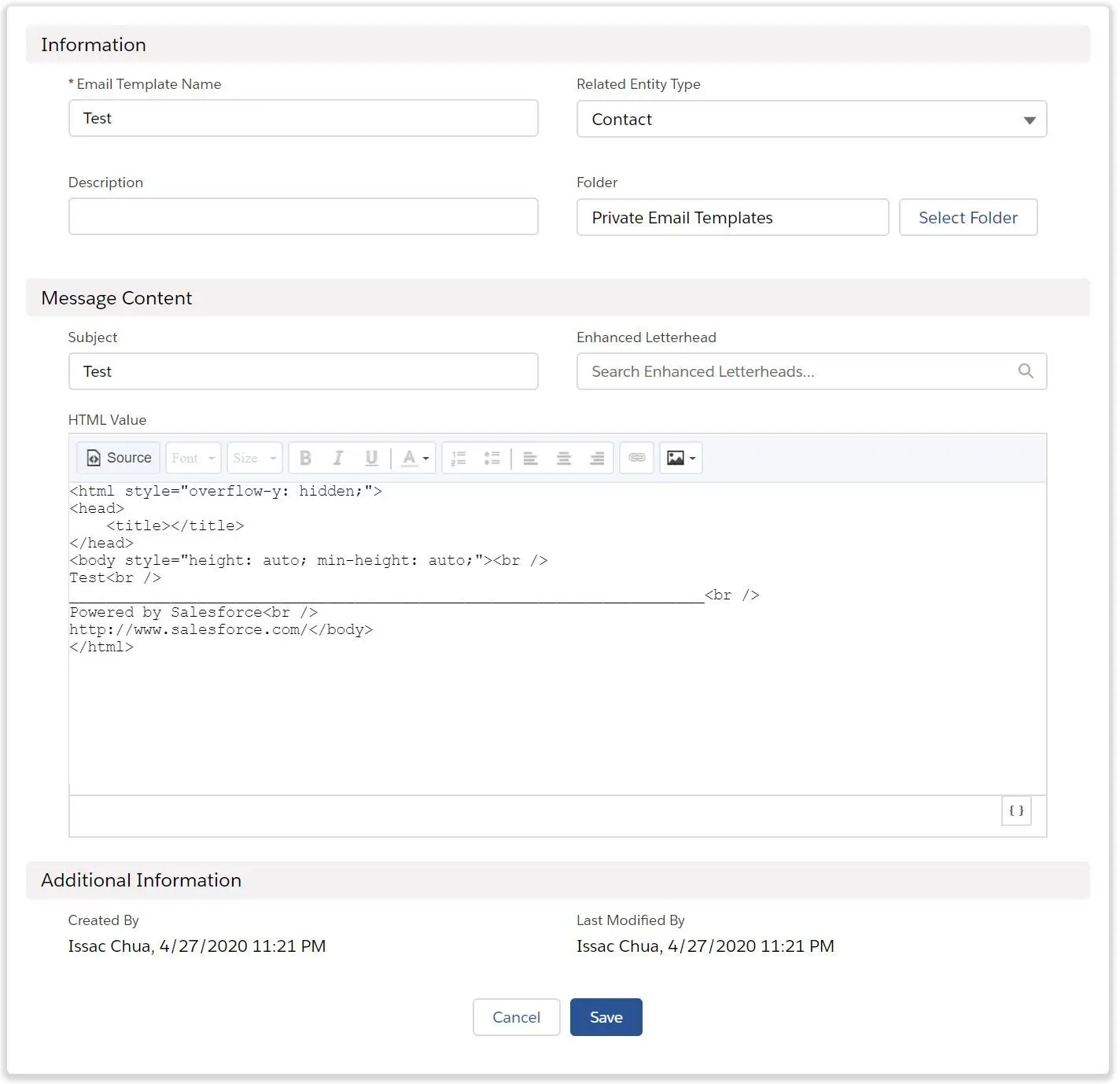Screen dimensions: 1120x1084
Task: Click the Message Content section header
Action: (558, 298)
